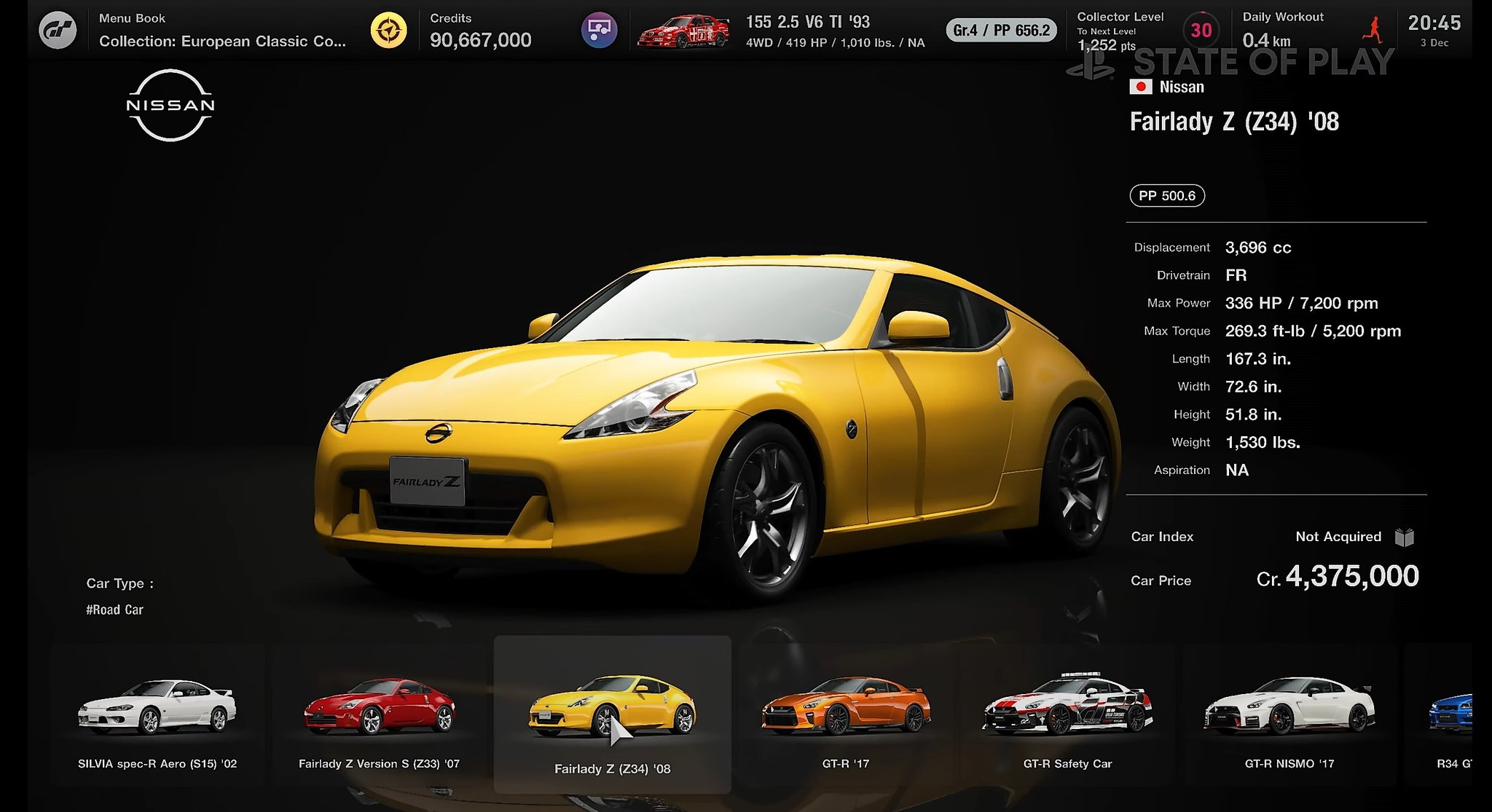
Task: Click the yellow Menu Book target icon
Action: [x=388, y=31]
